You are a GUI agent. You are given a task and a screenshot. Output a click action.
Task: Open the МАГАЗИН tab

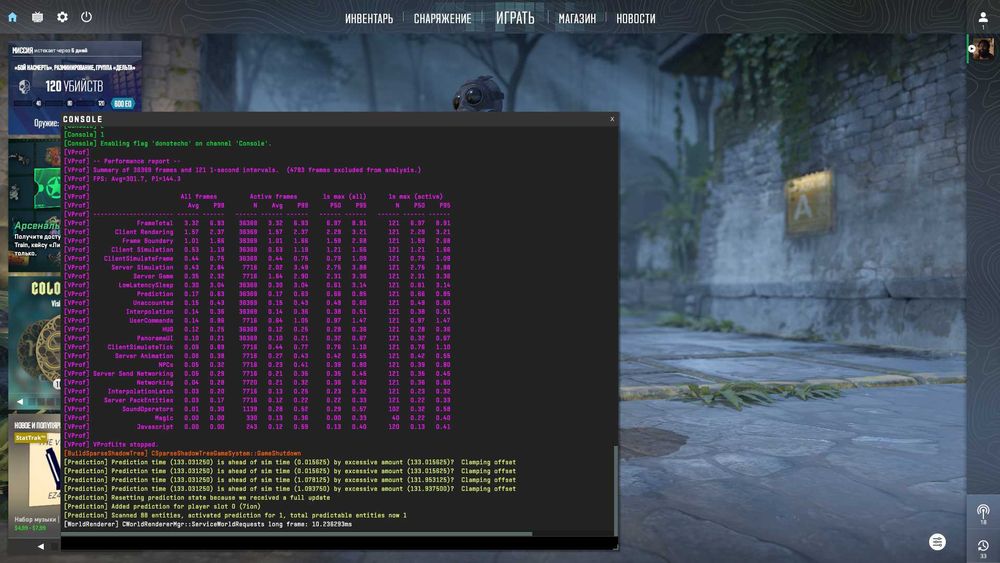tap(577, 18)
